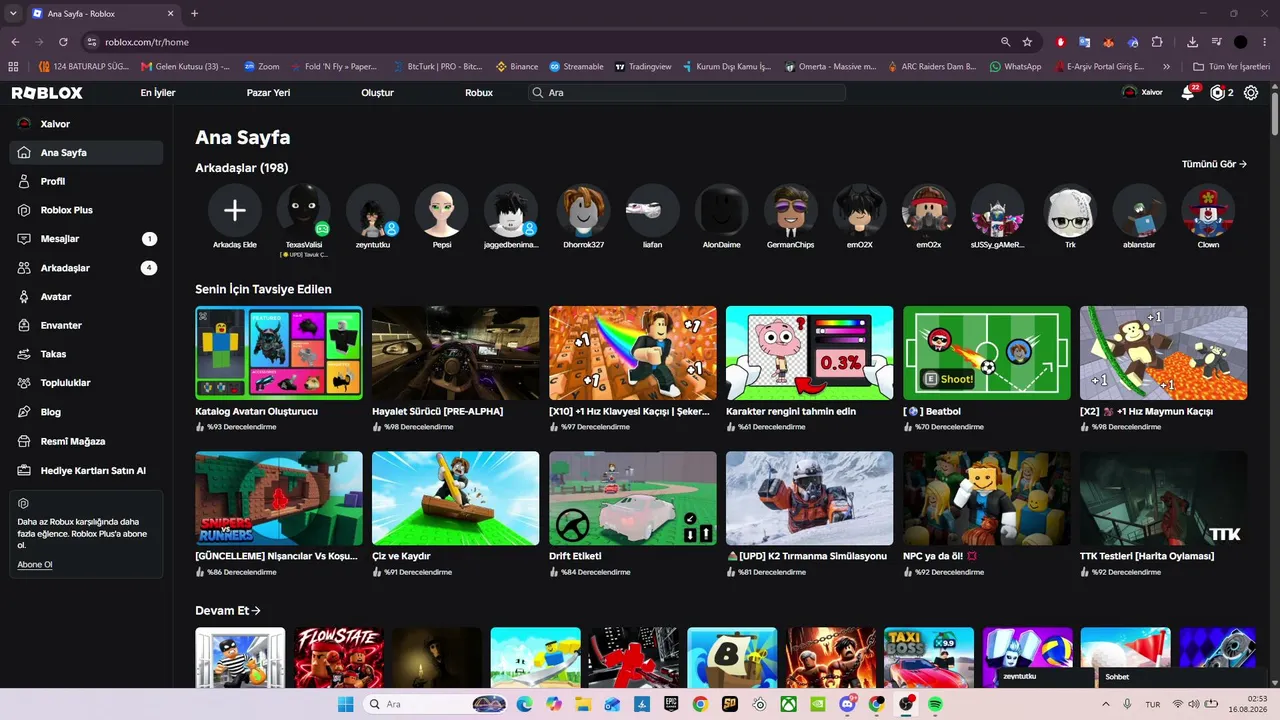The height and width of the screenshot is (720, 1280).
Task: Open the WhatsApp bookmark
Action: pos(1015,67)
